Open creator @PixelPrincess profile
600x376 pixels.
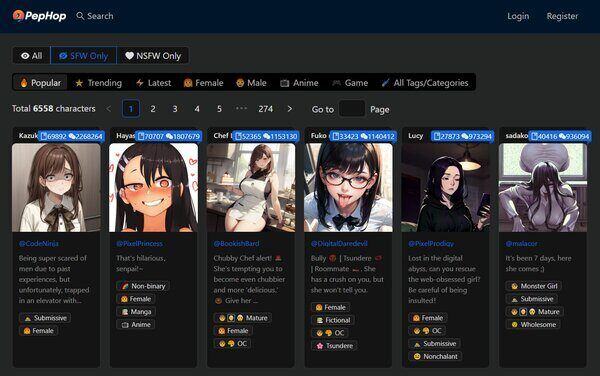[139, 244]
